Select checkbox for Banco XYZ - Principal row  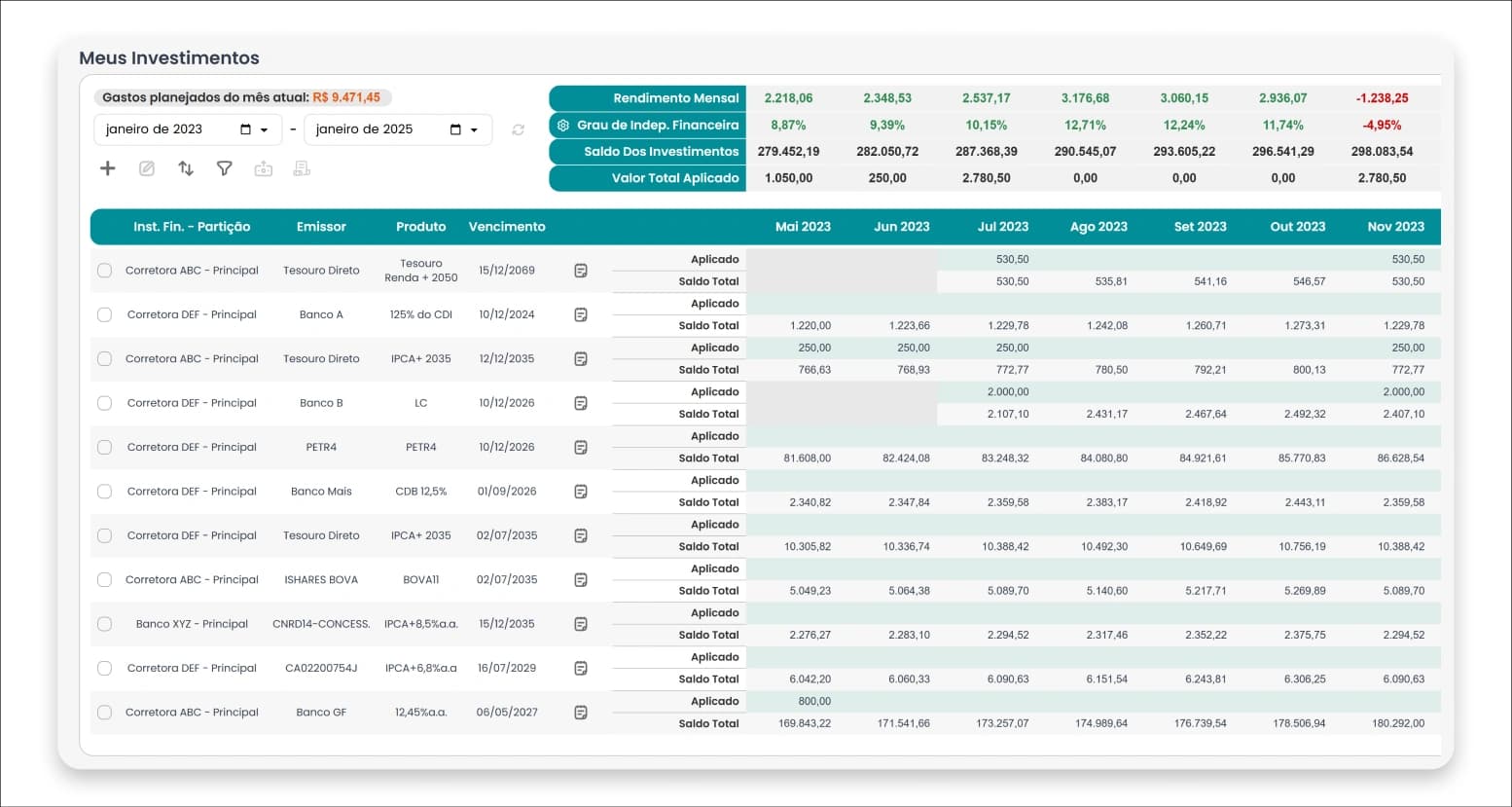[105, 624]
